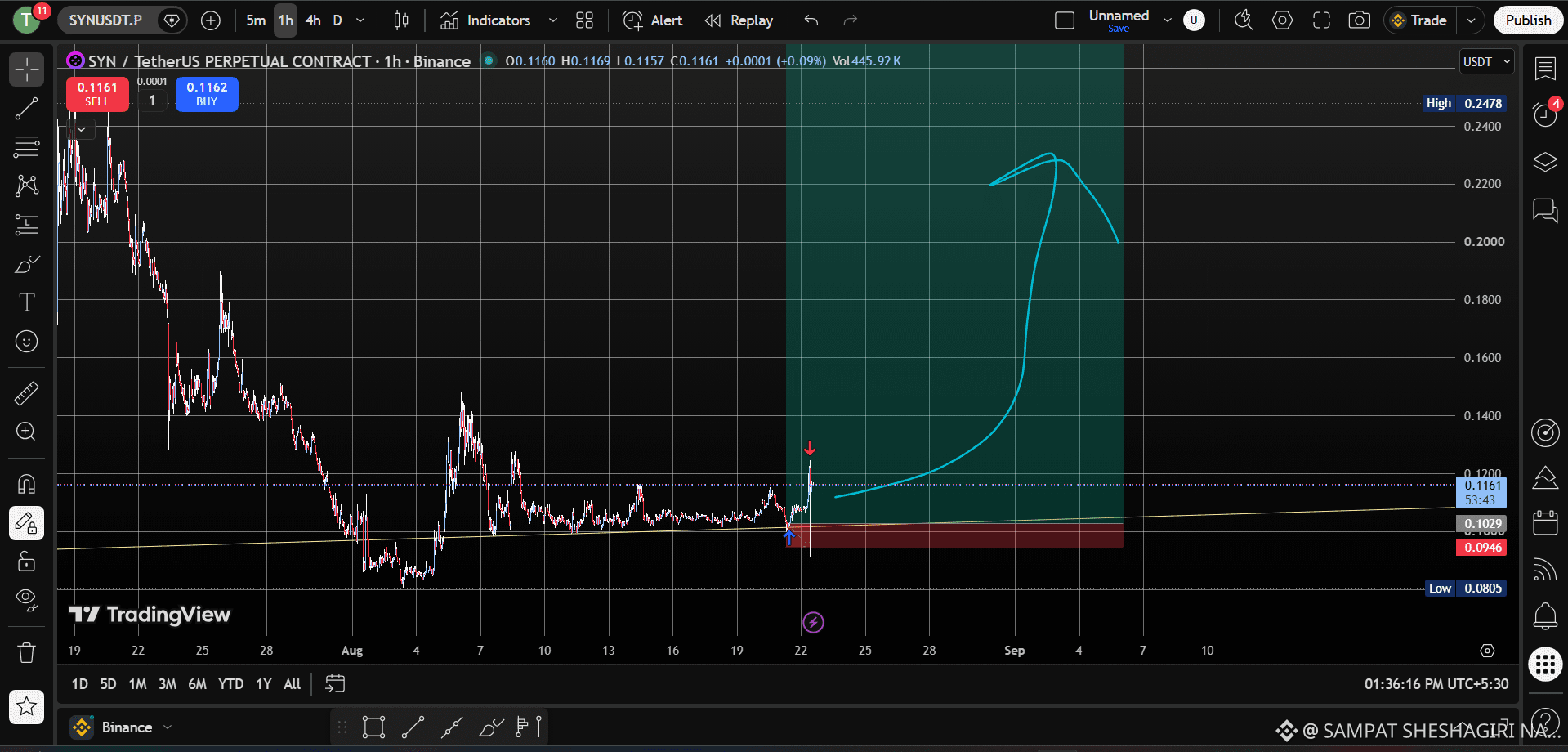Select the 3M date range
The height and width of the screenshot is (752, 1568).
click(167, 684)
